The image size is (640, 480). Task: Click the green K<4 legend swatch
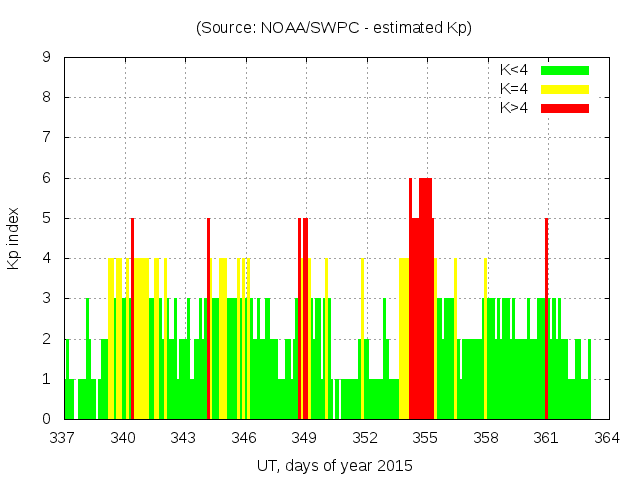point(565,70)
